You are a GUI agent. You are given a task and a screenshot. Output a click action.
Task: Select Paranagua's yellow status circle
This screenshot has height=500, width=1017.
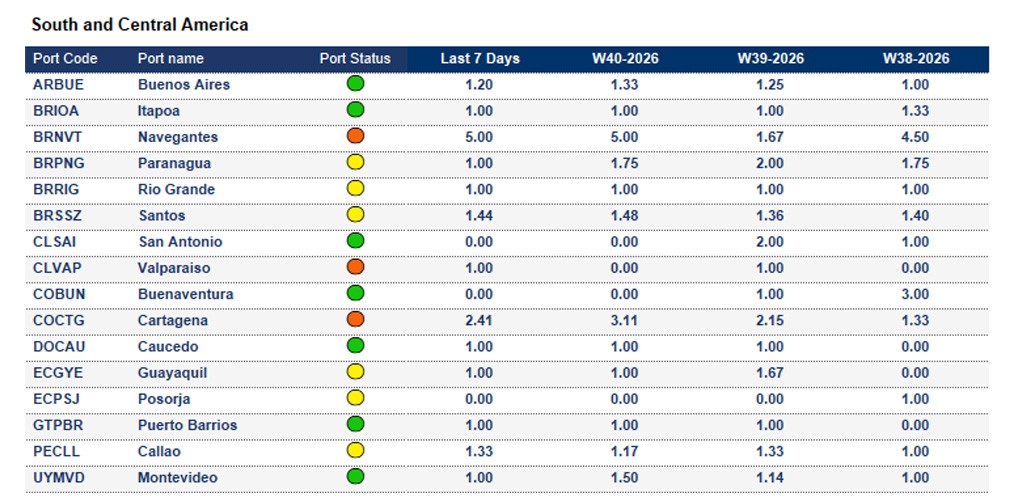(355, 162)
